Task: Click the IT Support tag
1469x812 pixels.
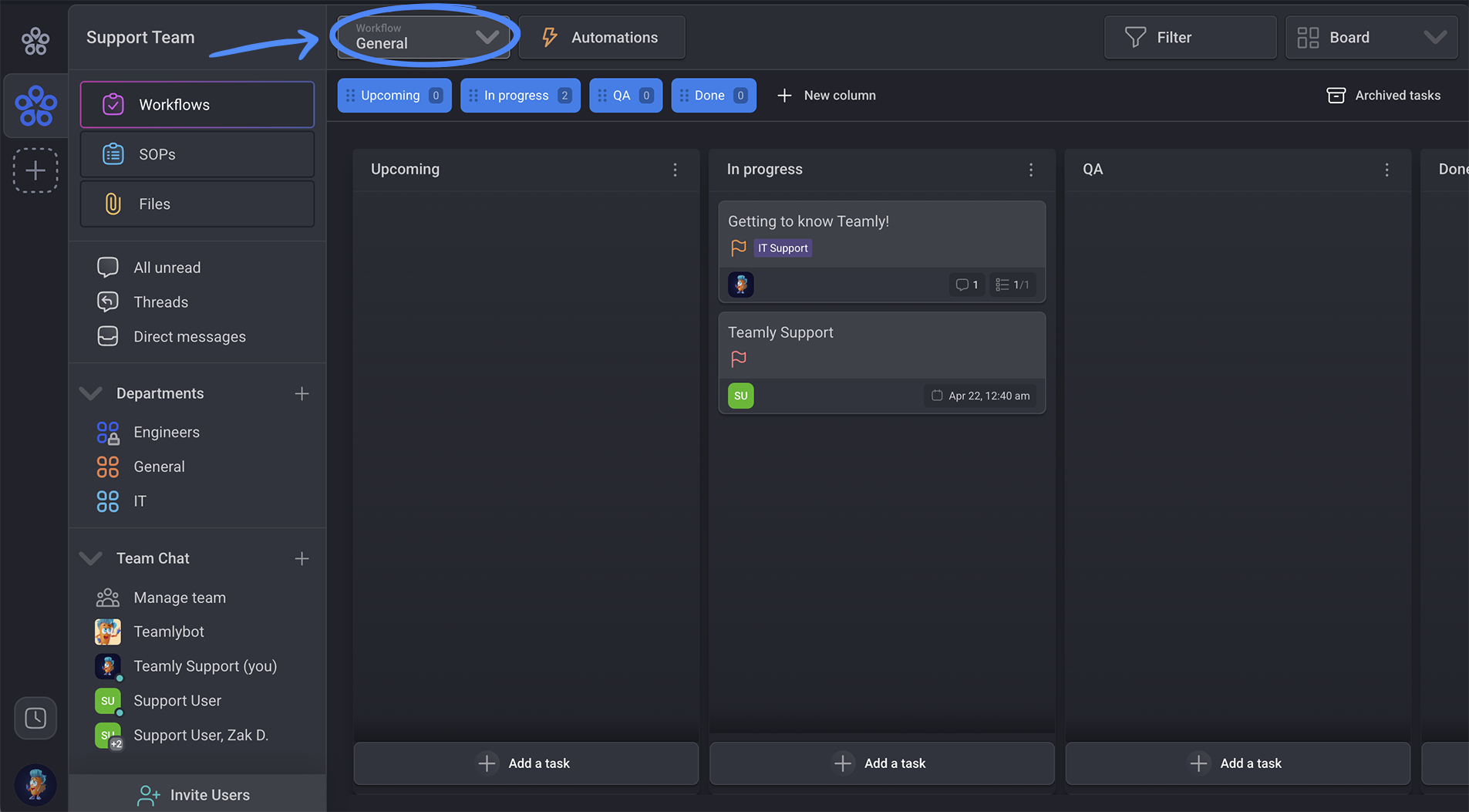Action: tap(783, 248)
